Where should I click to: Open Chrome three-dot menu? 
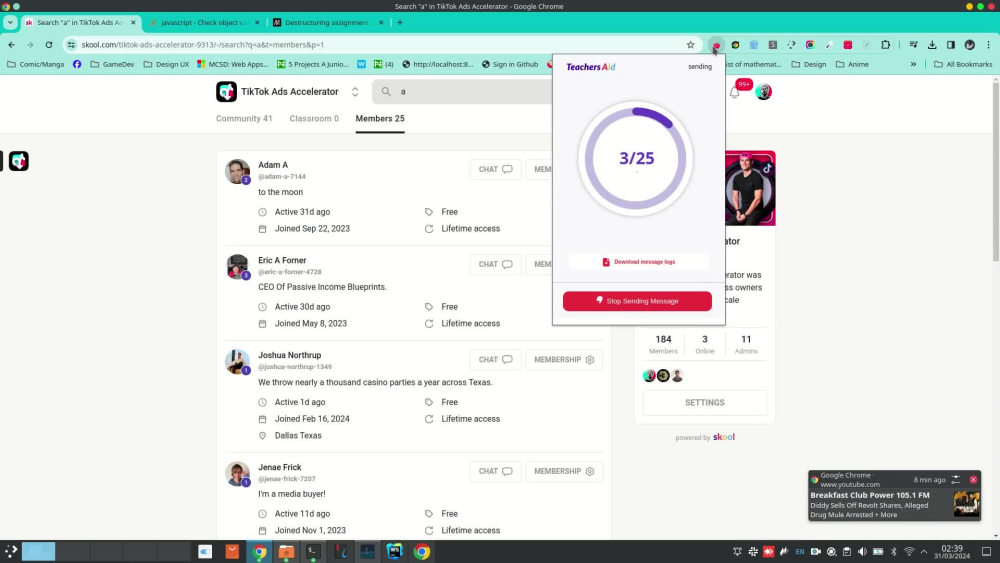point(989,45)
